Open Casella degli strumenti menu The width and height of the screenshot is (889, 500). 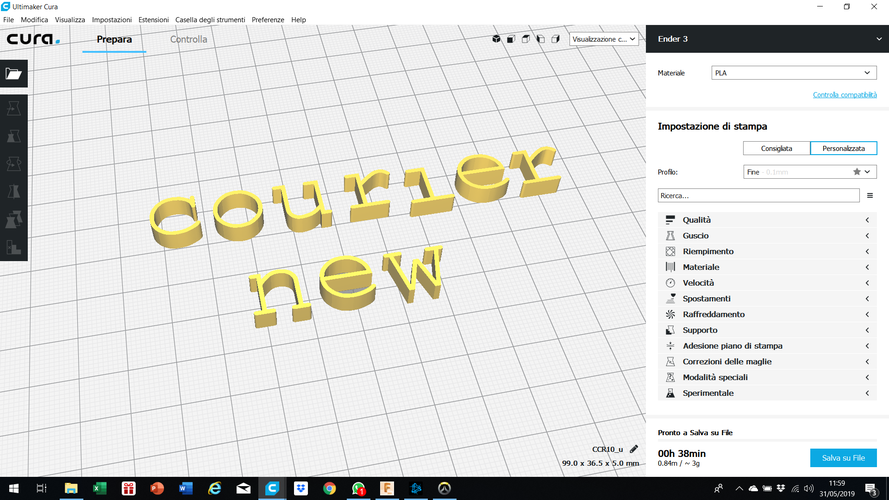pyautogui.click(x=210, y=19)
